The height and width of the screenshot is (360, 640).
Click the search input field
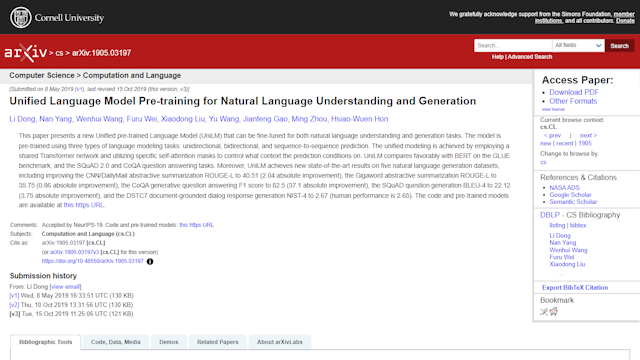[x=513, y=45]
